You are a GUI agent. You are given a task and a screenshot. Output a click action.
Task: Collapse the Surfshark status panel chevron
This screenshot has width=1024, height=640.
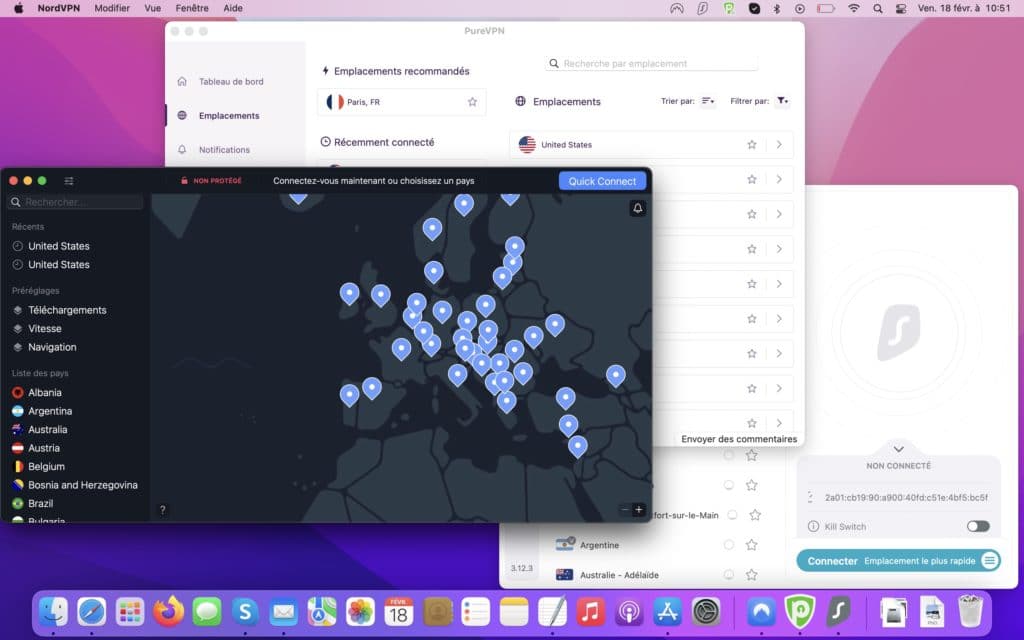coord(899,449)
